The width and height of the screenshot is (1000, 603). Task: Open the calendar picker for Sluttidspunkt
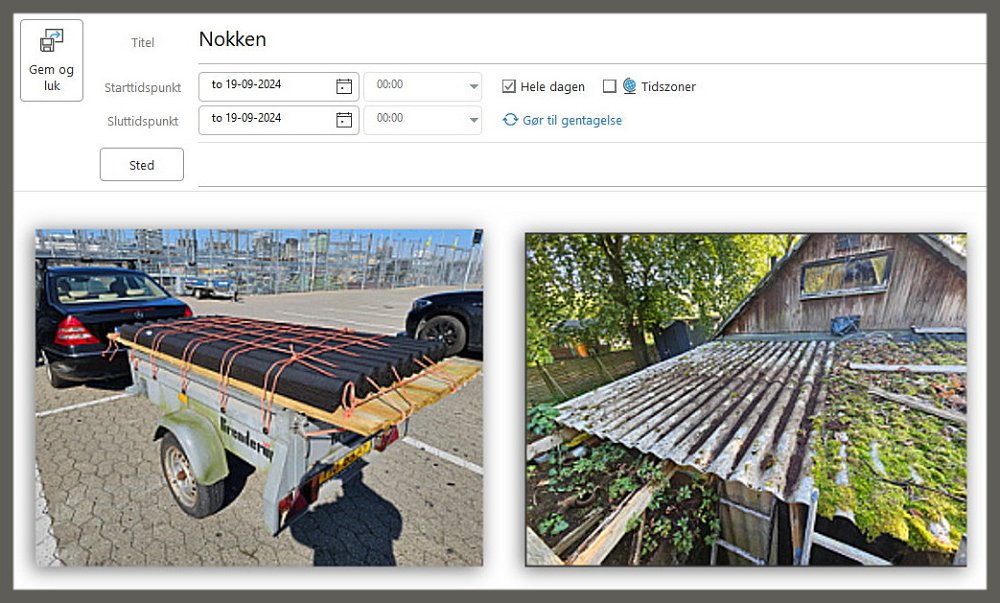coord(344,120)
